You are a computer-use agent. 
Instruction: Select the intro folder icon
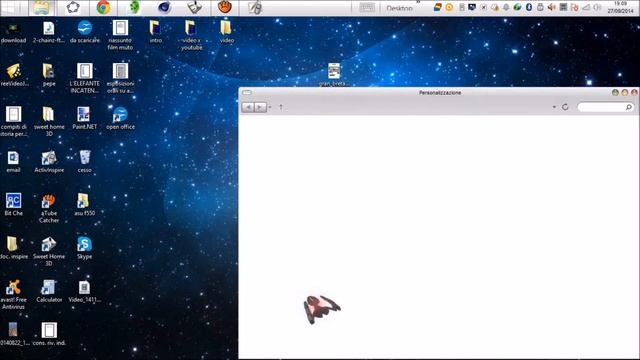click(156, 32)
